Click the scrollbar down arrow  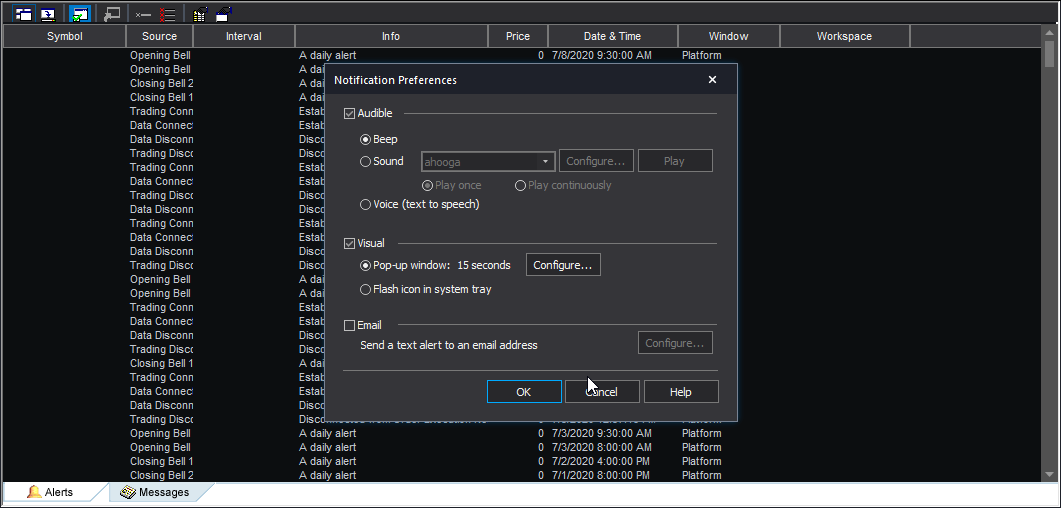(x=1049, y=475)
